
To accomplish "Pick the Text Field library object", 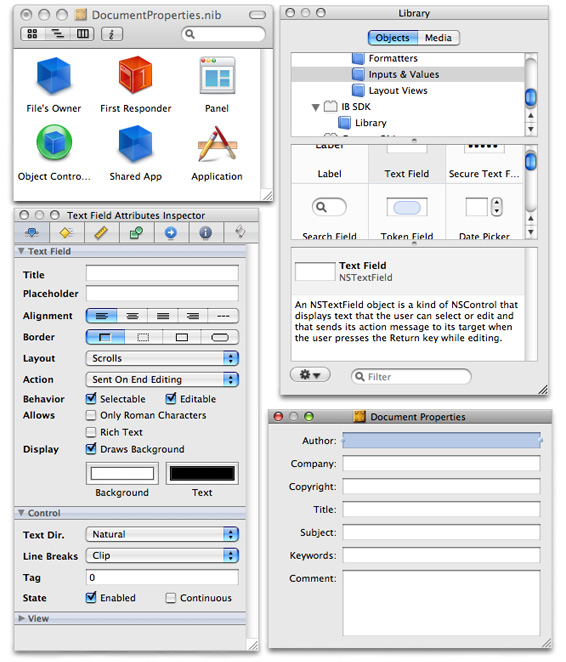I will tap(407, 163).
